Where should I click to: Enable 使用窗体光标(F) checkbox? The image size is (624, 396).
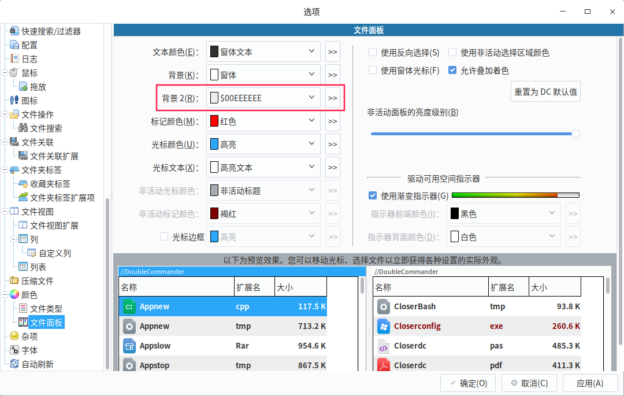372,70
